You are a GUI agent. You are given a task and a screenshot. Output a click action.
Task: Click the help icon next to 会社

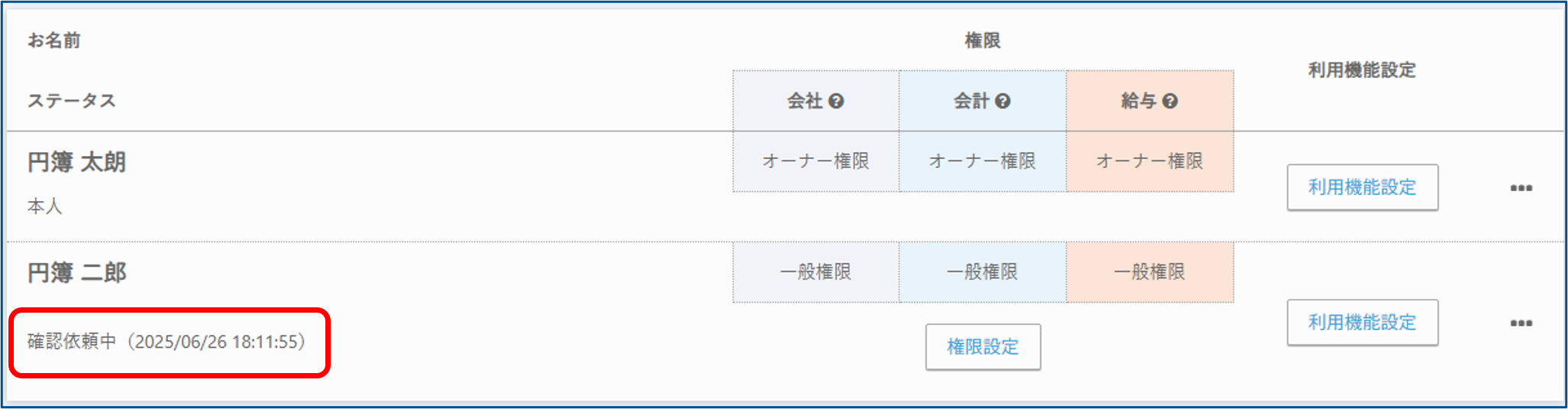836,101
